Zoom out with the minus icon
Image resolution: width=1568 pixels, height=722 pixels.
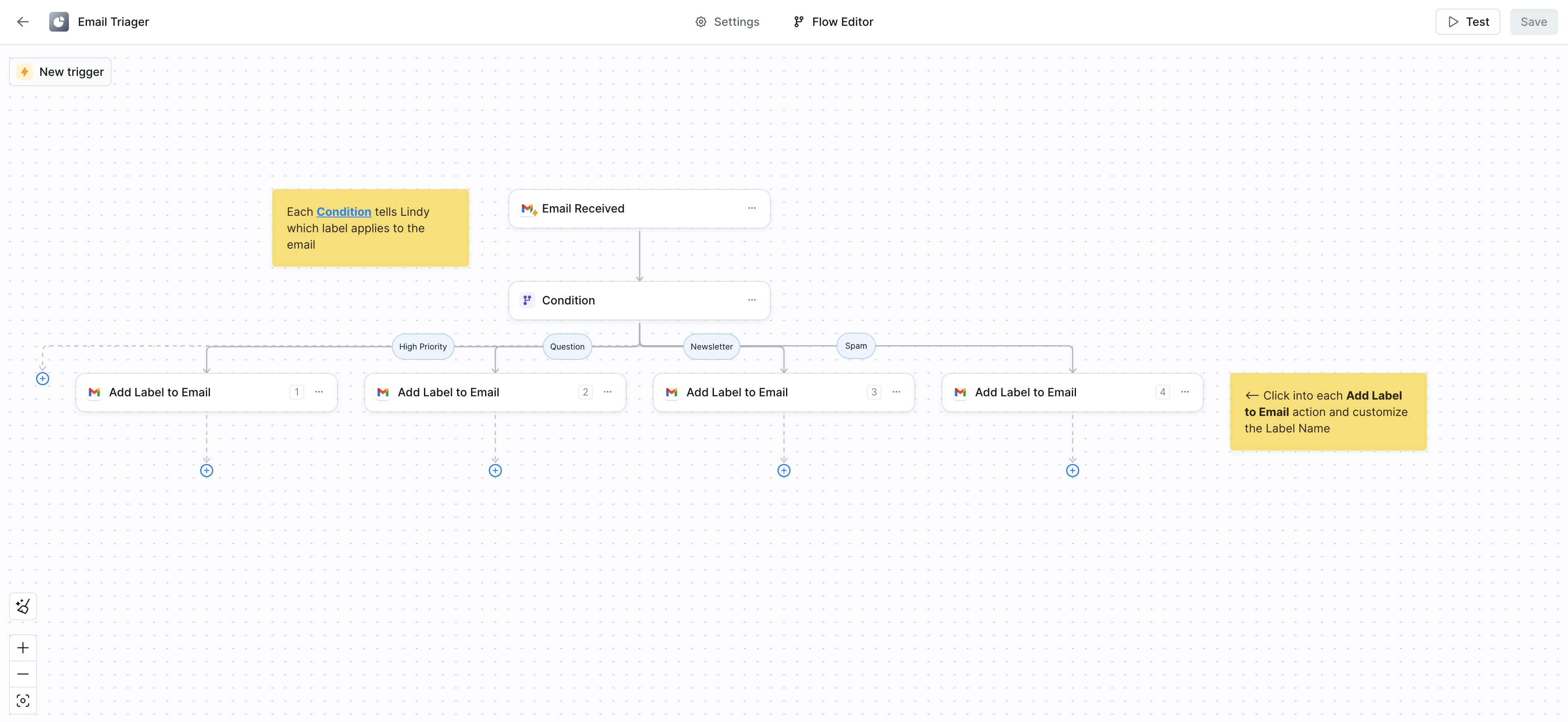click(23, 674)
